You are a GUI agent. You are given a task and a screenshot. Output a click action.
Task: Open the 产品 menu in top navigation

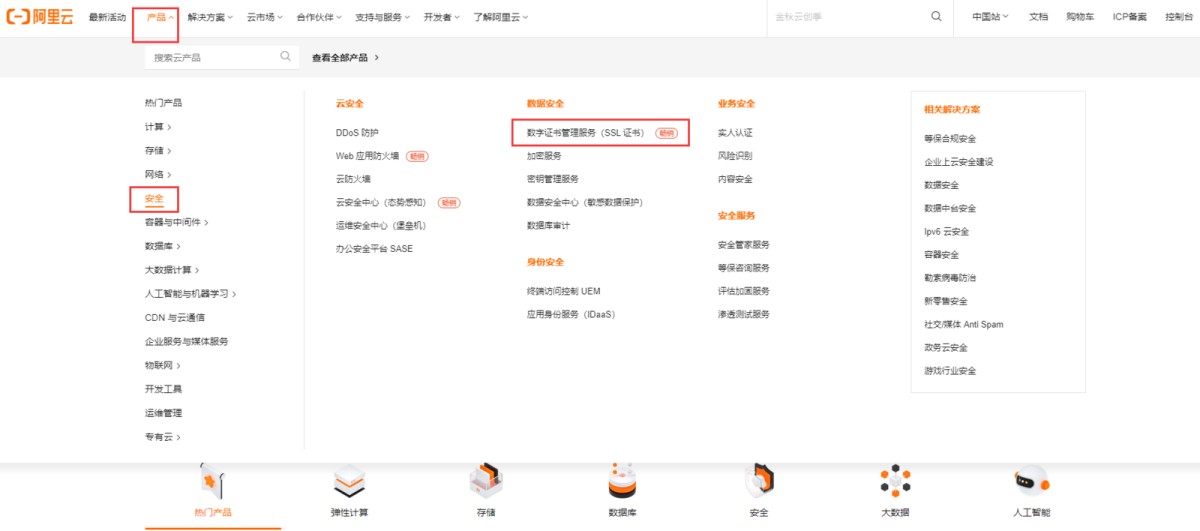click(160, 17)
